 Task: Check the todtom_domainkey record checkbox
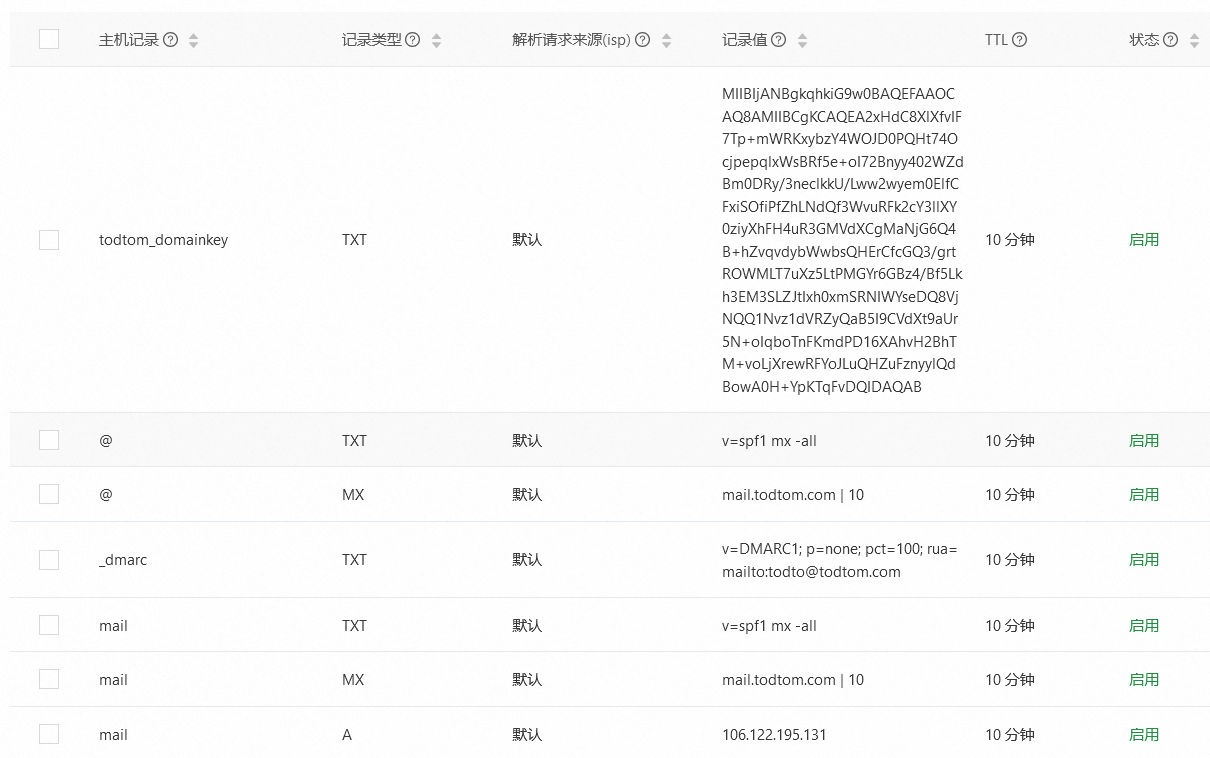point(49,240)
